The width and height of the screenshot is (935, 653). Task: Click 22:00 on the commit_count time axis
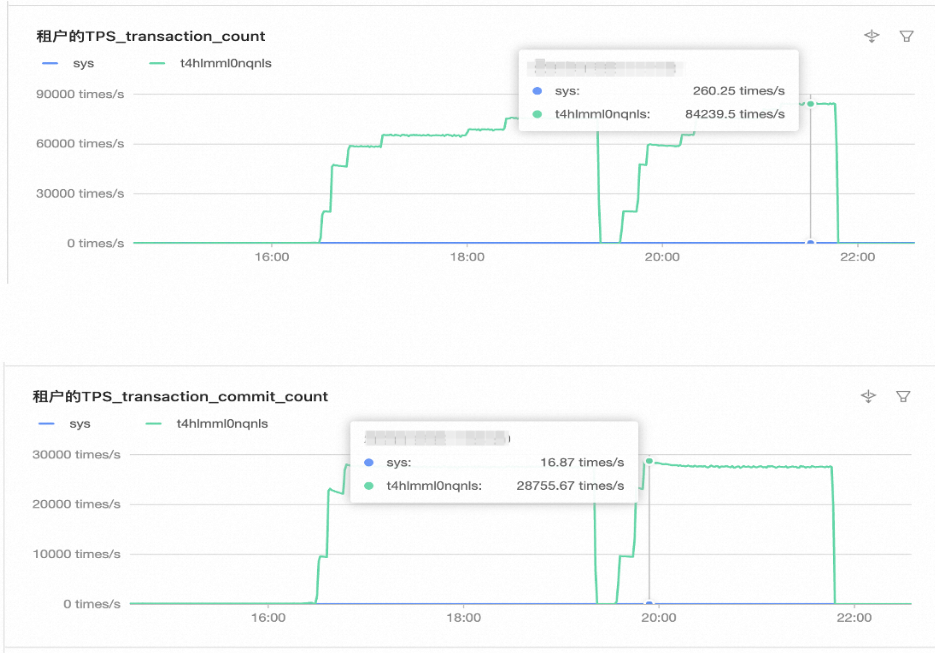click(x=854, y=618)
